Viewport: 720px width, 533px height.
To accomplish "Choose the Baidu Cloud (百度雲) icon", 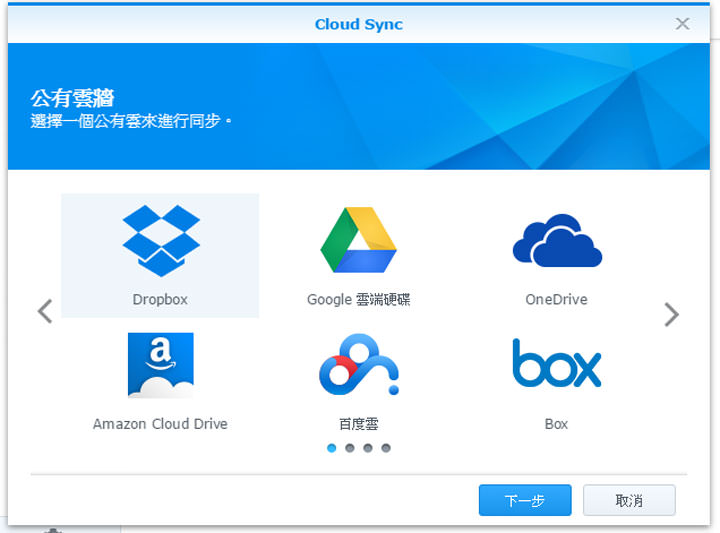I will click(358, 366).
